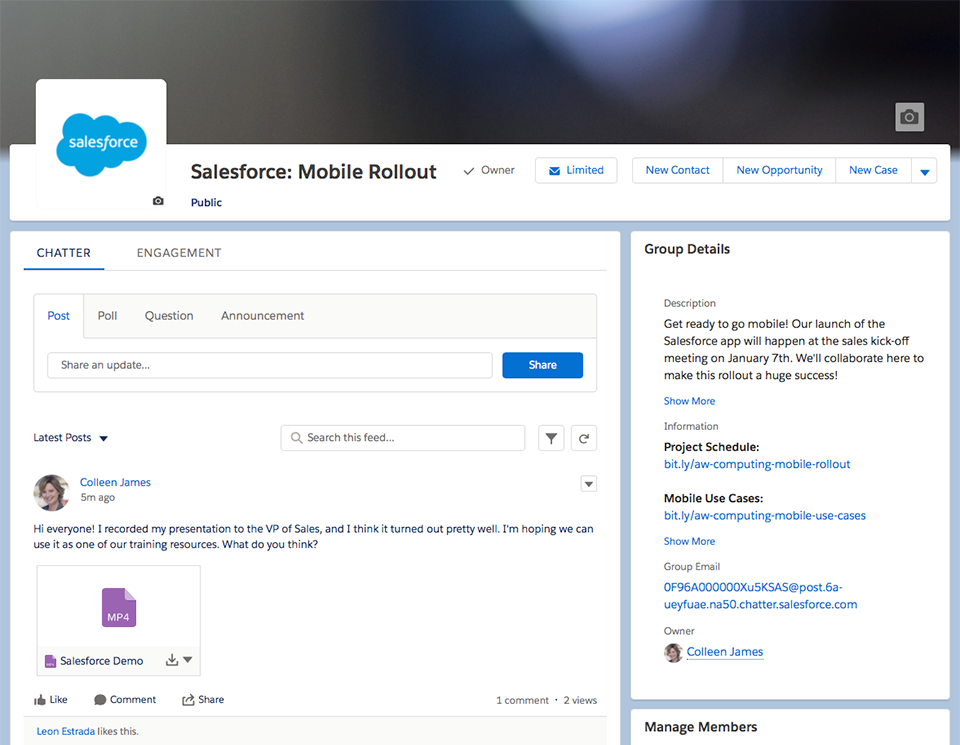Select the Announcement publisher tab
The image size is (960, 745).
pyautogui.click(x=263, y=316)
